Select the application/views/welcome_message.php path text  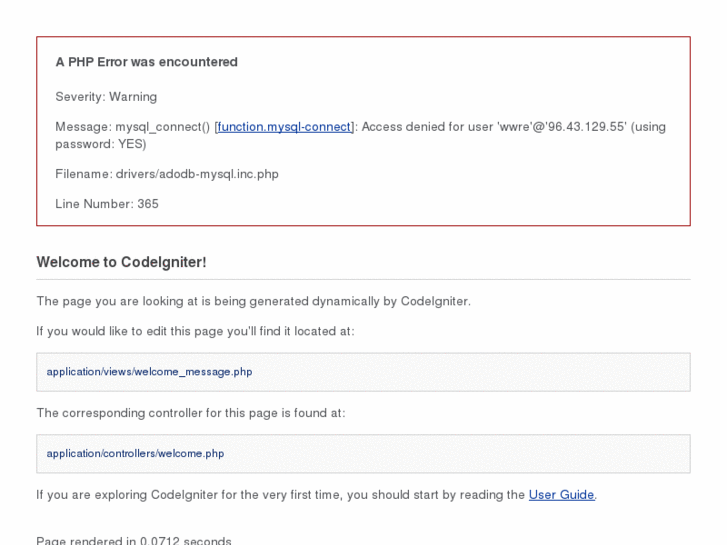149,372
